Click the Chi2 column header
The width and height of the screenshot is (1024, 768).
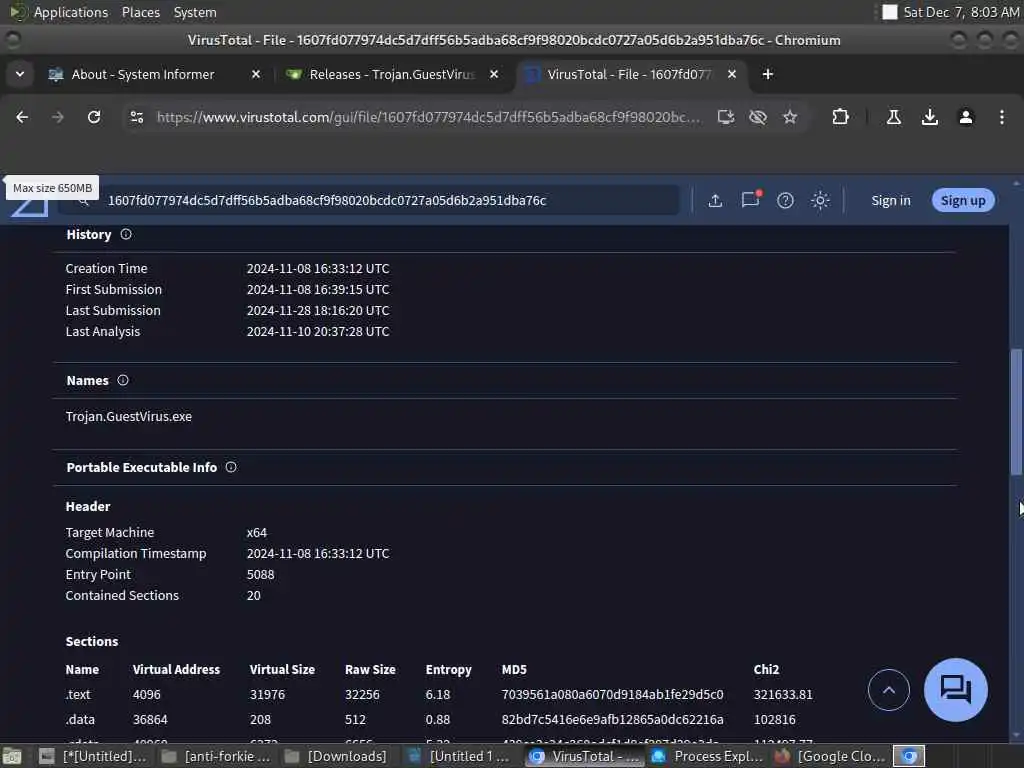pyautogui.click(x=766, y=669)
